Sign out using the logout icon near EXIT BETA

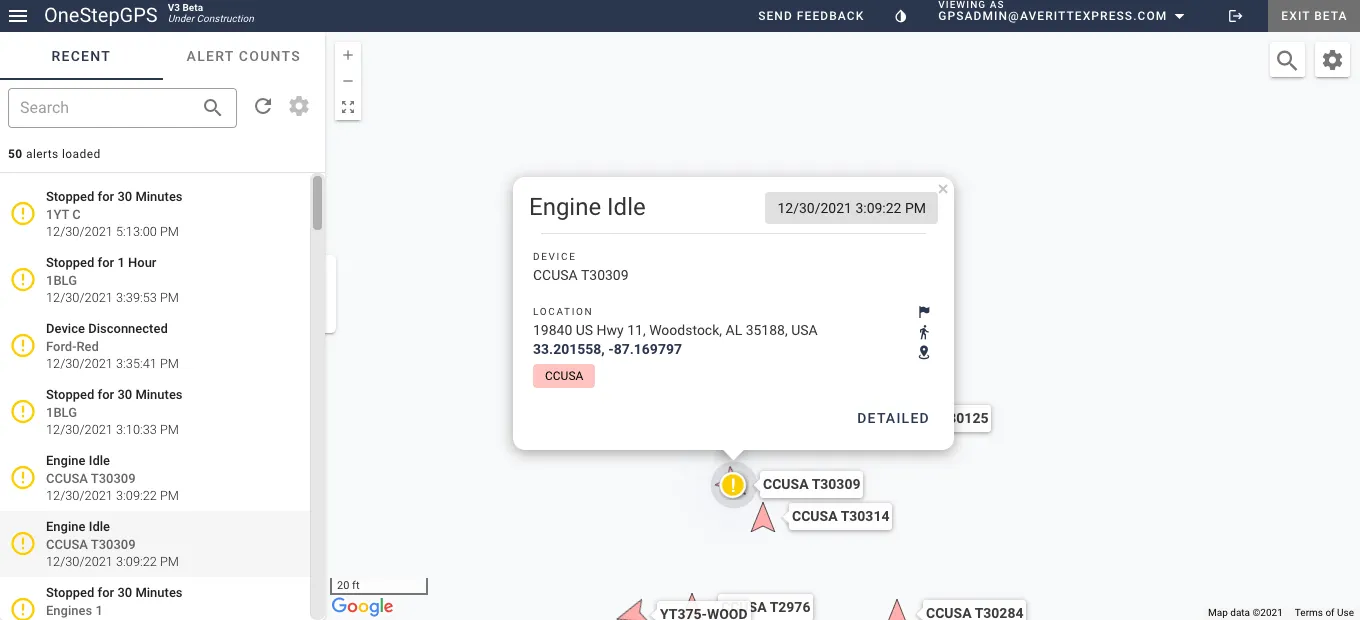1235,16
